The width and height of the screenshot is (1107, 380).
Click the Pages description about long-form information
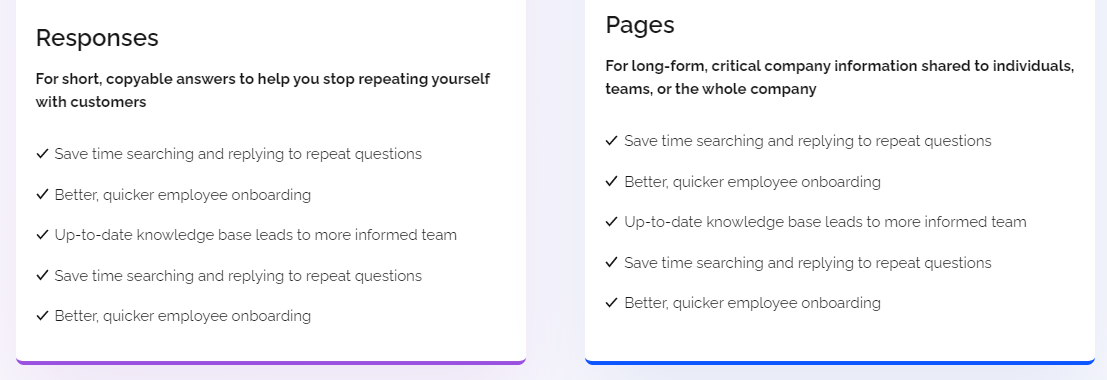click(840, 78)
